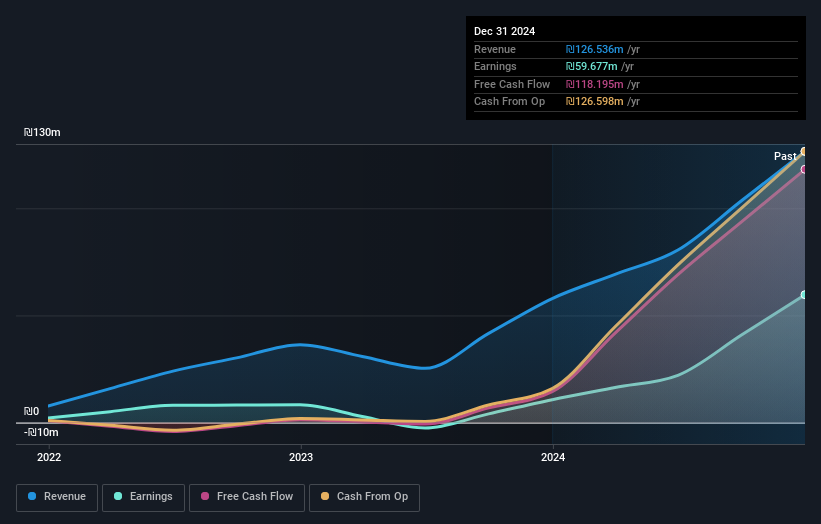821x524 pixels.
Task: Click the ₪126.598m cash from op value
Action: click(594, 102)
